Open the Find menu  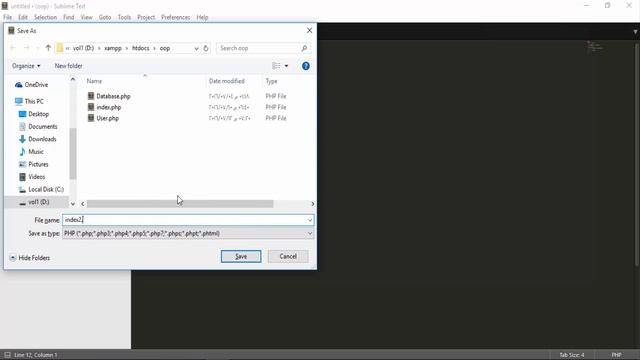pos(69,17)
